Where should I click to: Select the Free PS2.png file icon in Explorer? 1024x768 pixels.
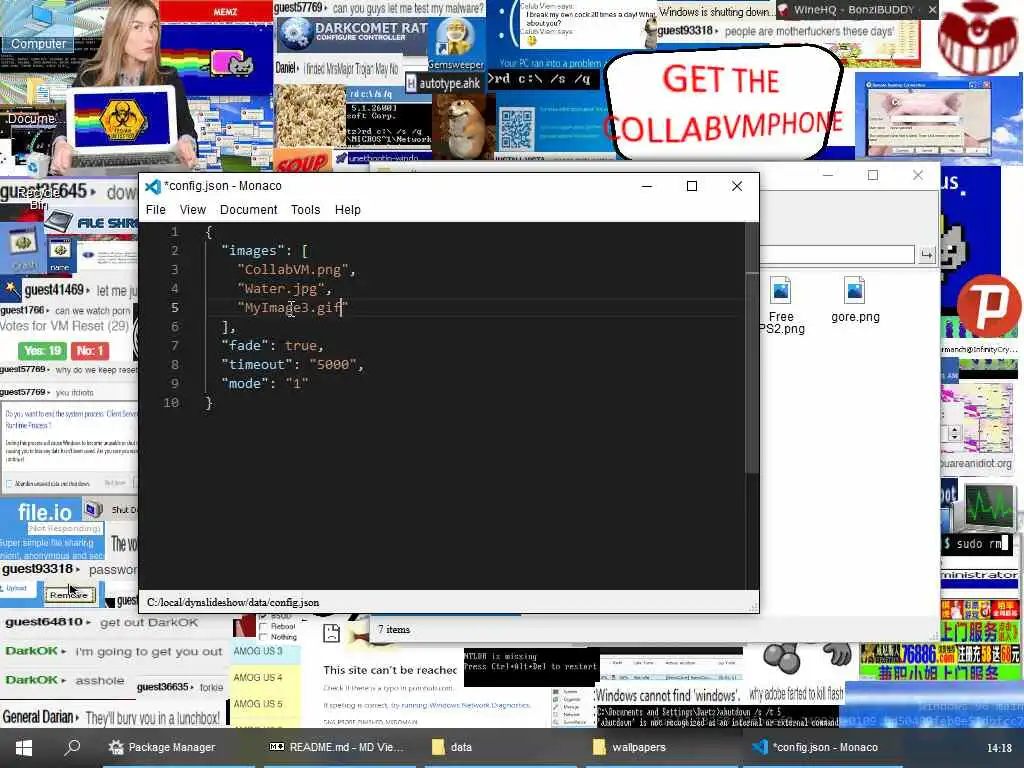pyautogui.click(x=781, y=305)
